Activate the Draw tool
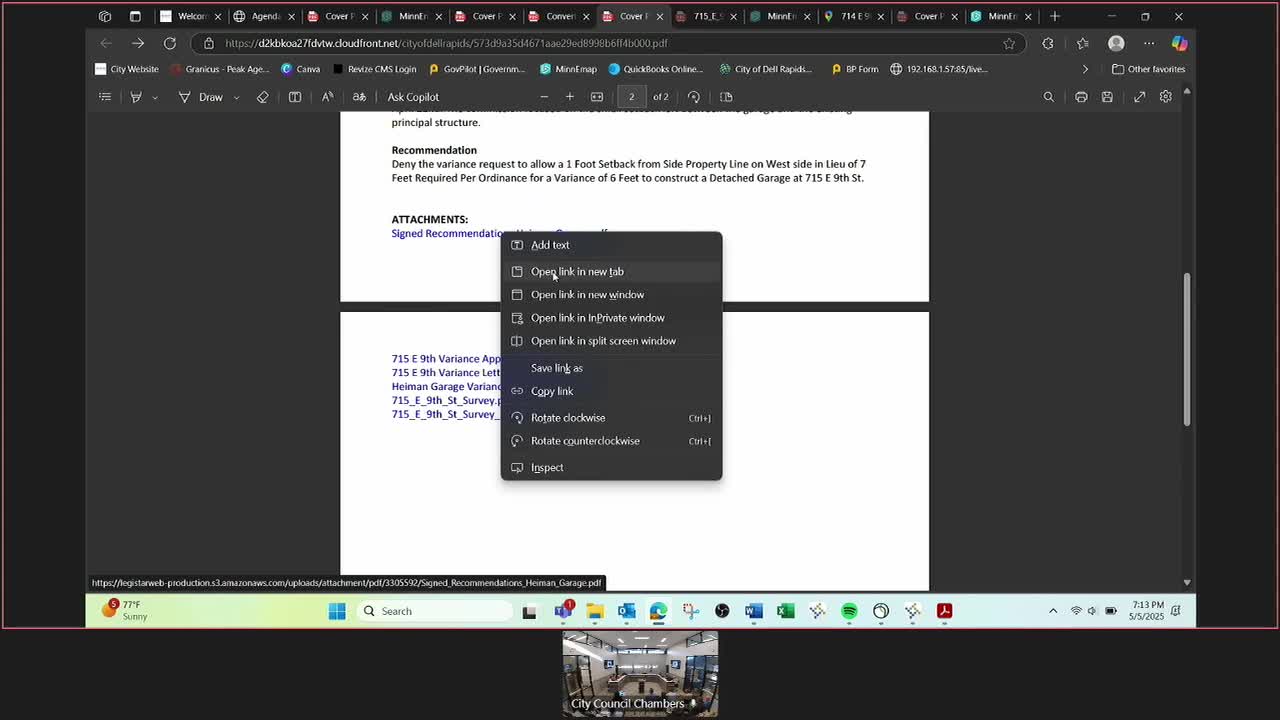The width and height of the screenshot is (1280, 720). 201,97
